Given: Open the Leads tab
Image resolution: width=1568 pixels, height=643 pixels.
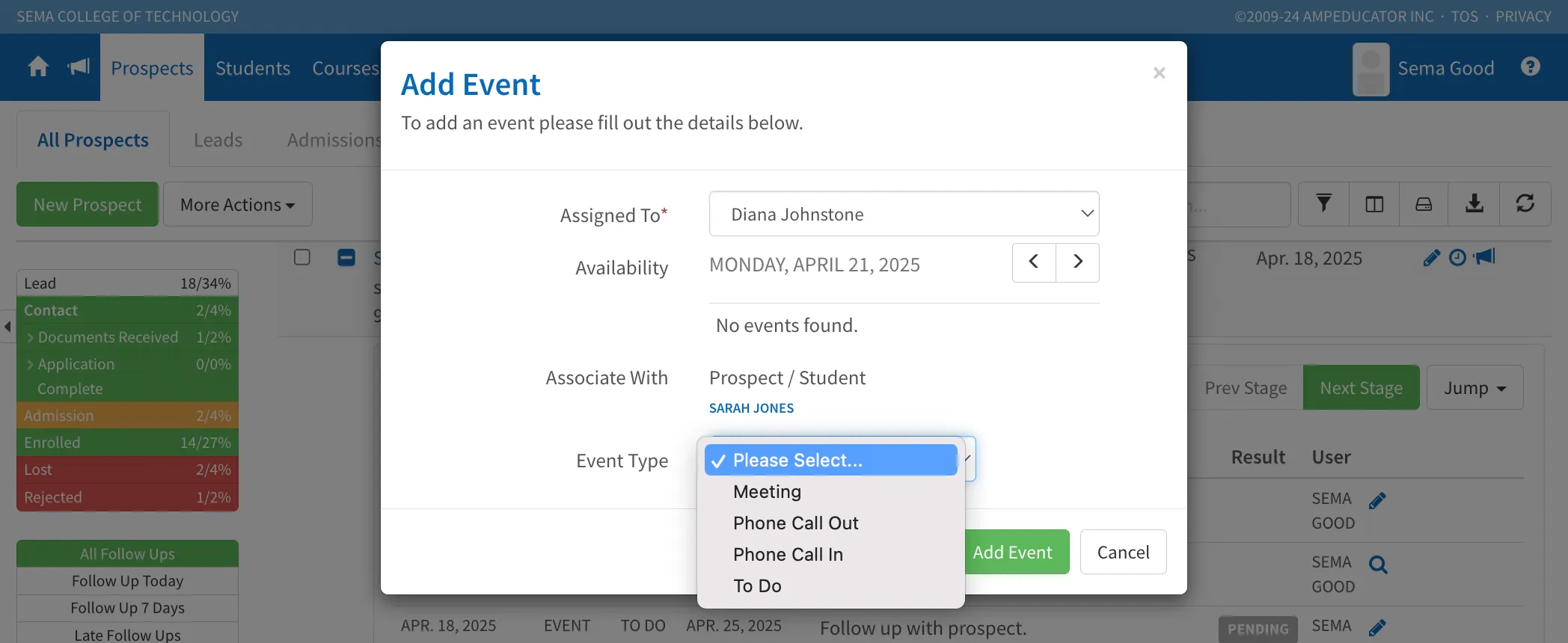Looking at the screenshot, I should click(218, 140).
